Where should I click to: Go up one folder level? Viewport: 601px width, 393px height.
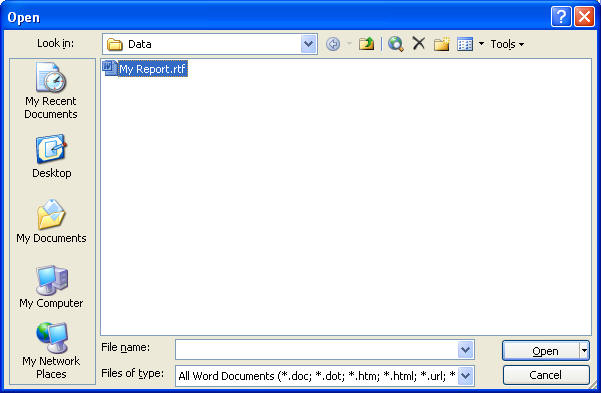(366, 44)
